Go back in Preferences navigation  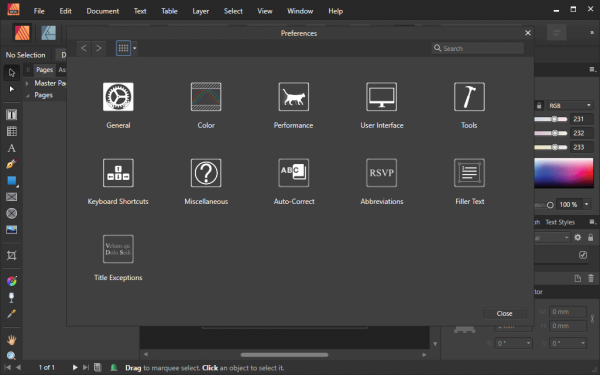(84, 48)
